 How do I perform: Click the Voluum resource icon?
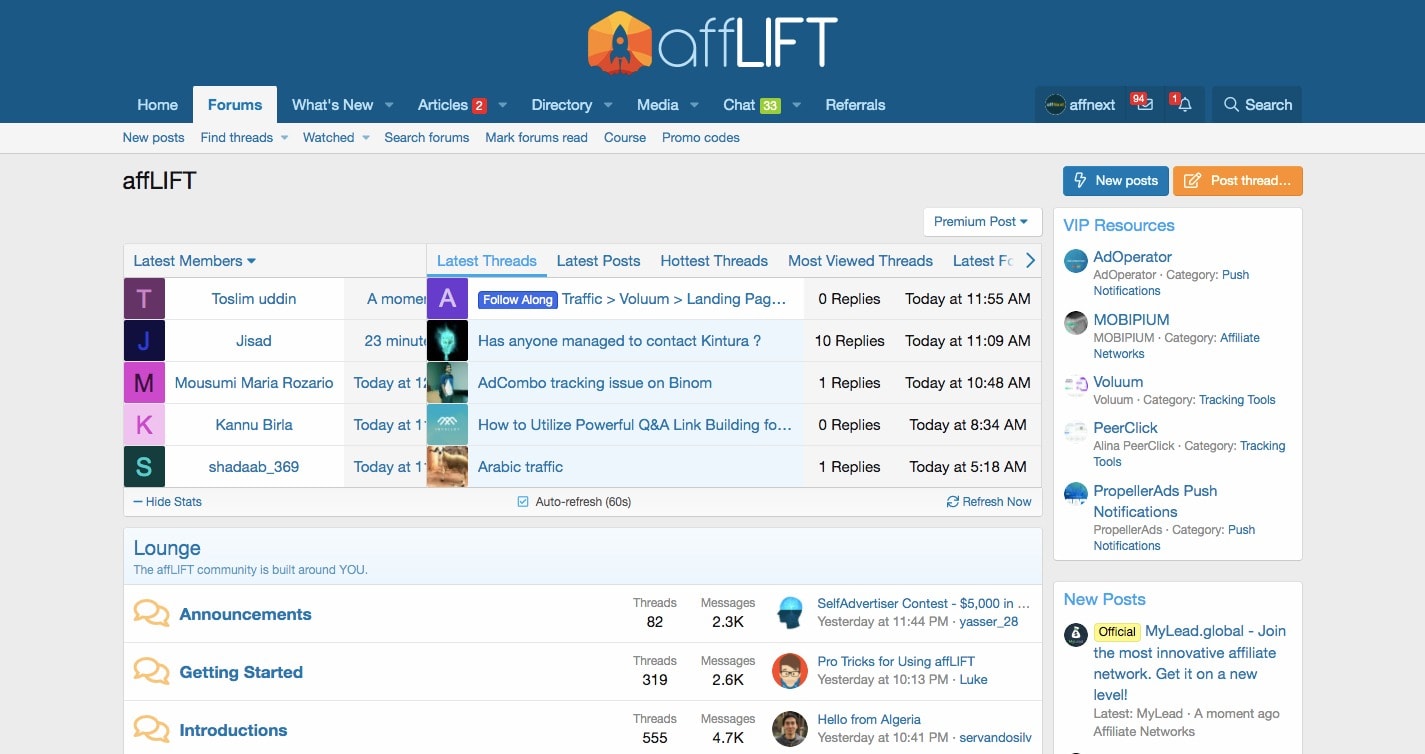[1075, 385]
